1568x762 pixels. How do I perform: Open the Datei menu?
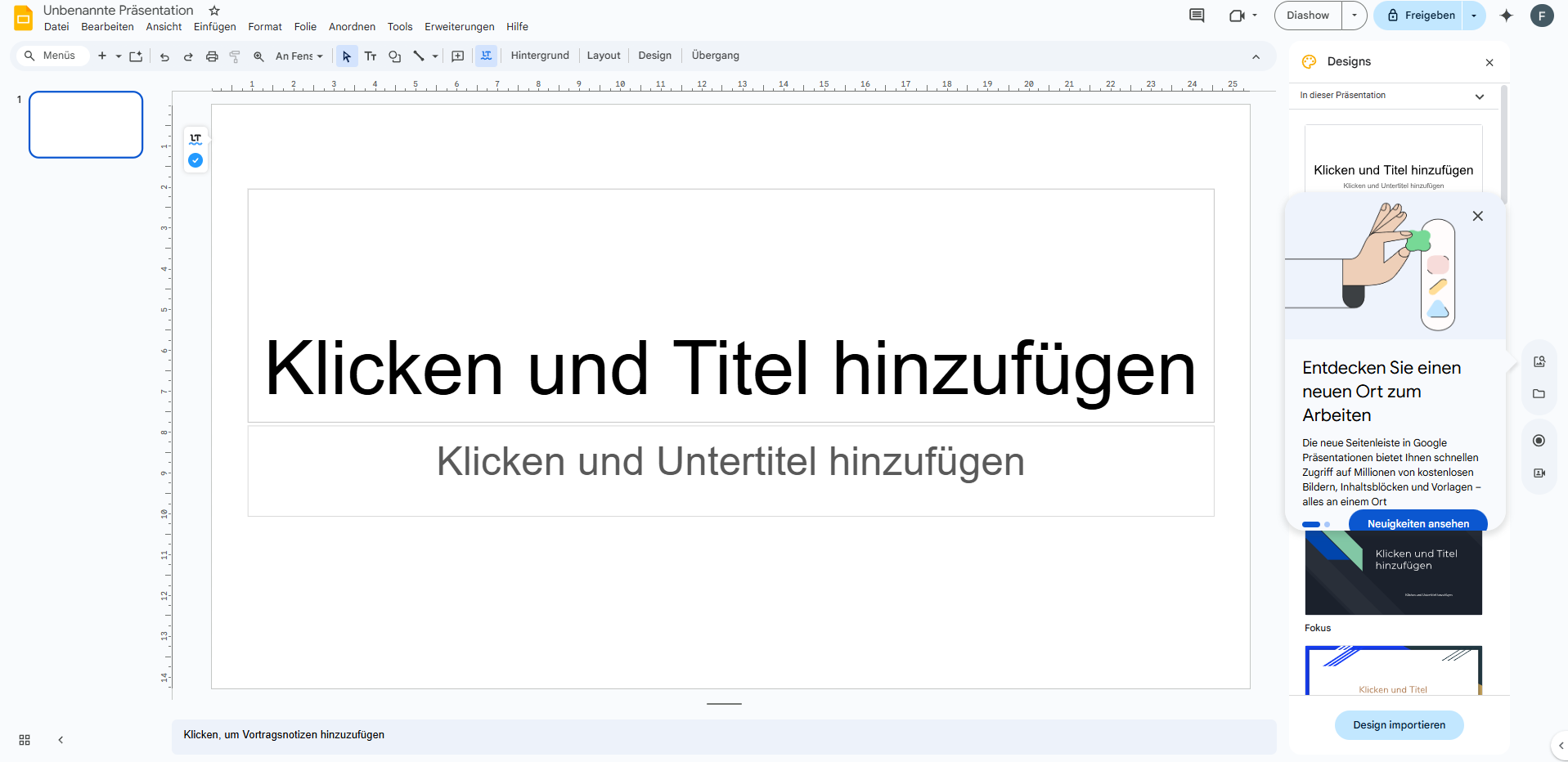(56, 27)
